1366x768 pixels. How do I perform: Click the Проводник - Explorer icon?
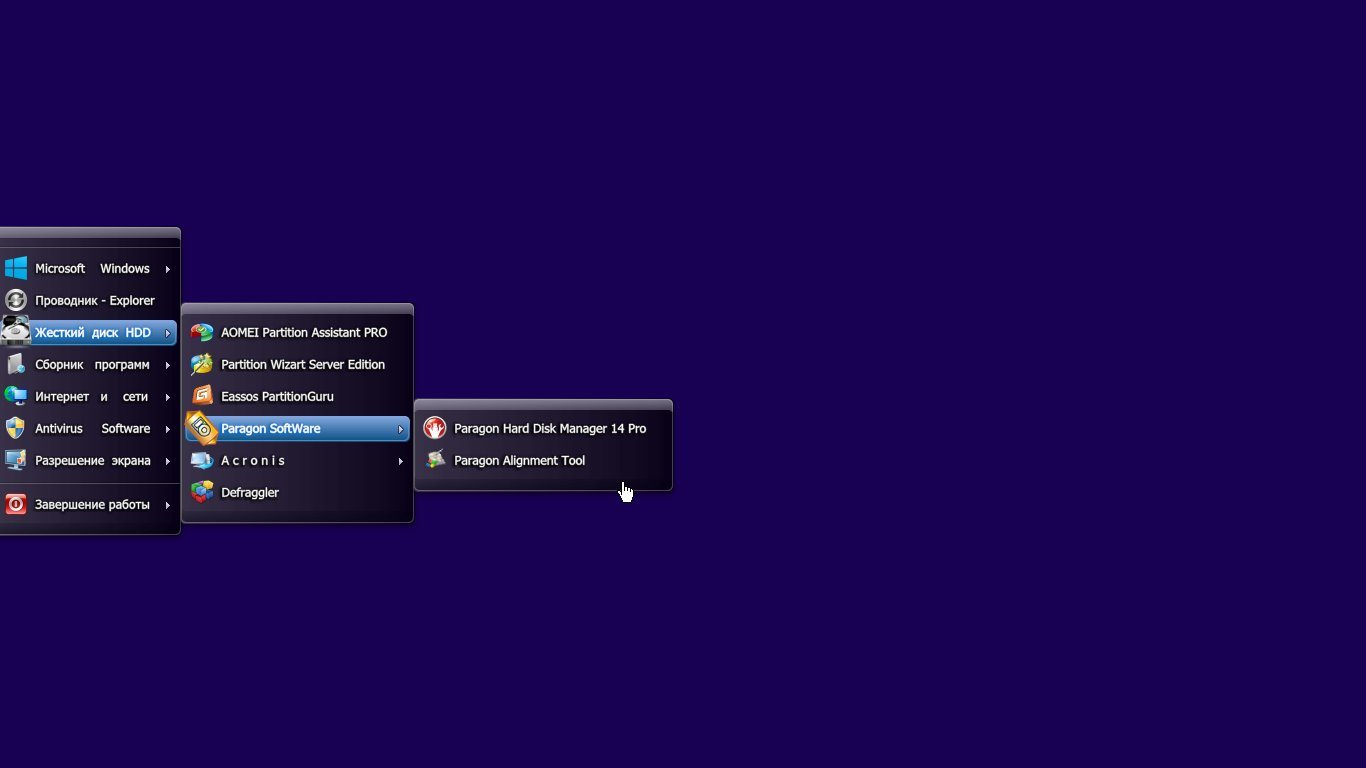[x=15, y=300]
